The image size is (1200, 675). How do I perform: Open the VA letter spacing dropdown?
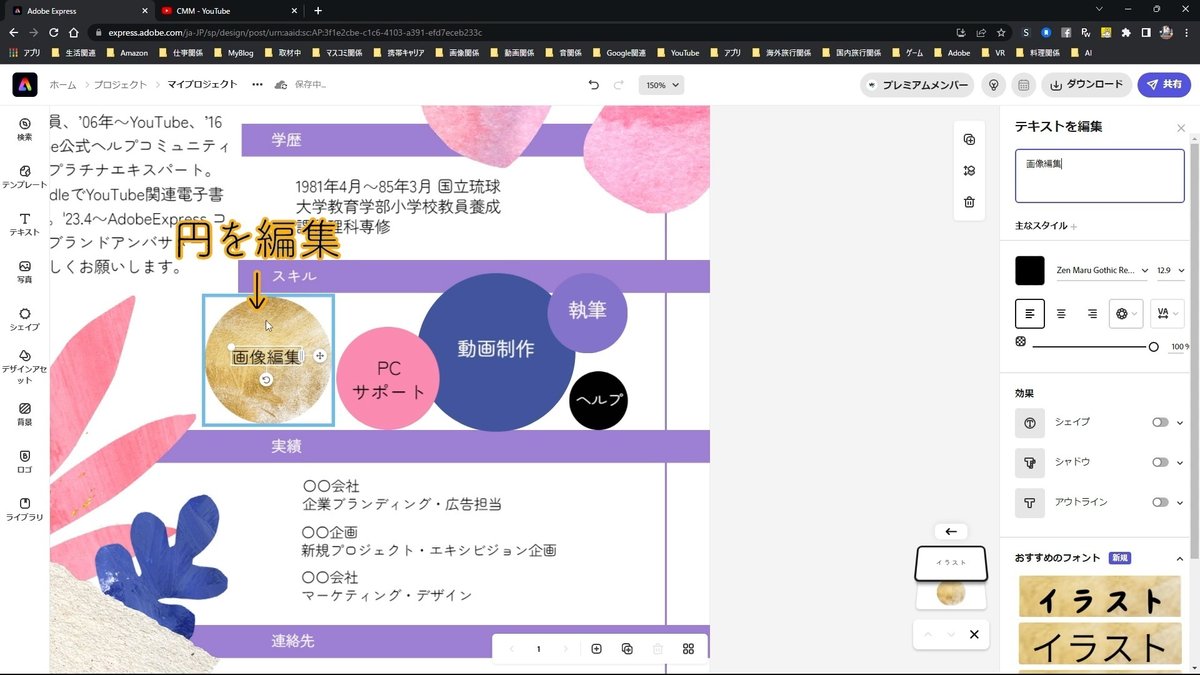pyautogui.click(x=1167, y=313)
